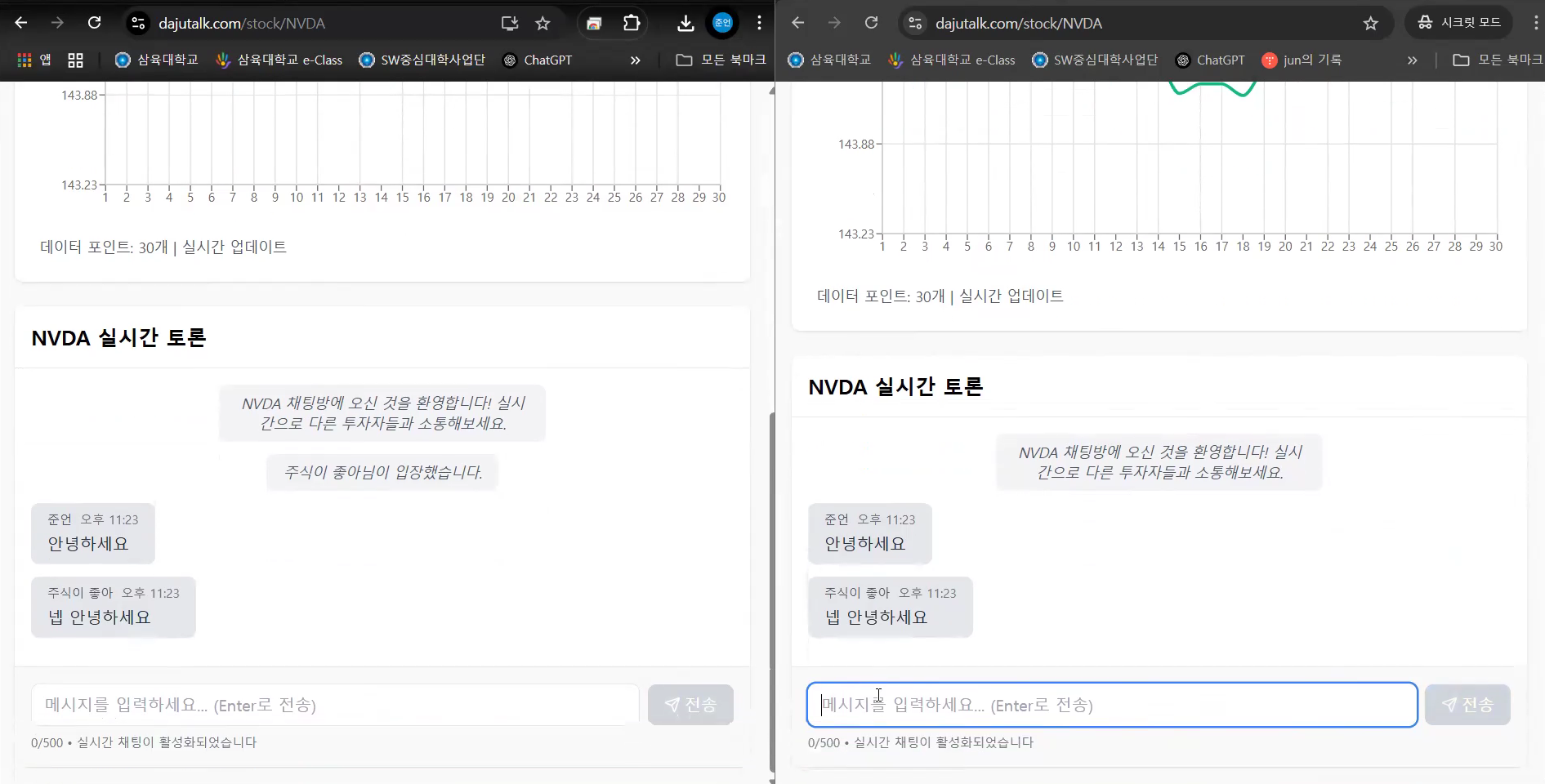
Task: Click the message input field in the left chat
Action: [335, 705]
